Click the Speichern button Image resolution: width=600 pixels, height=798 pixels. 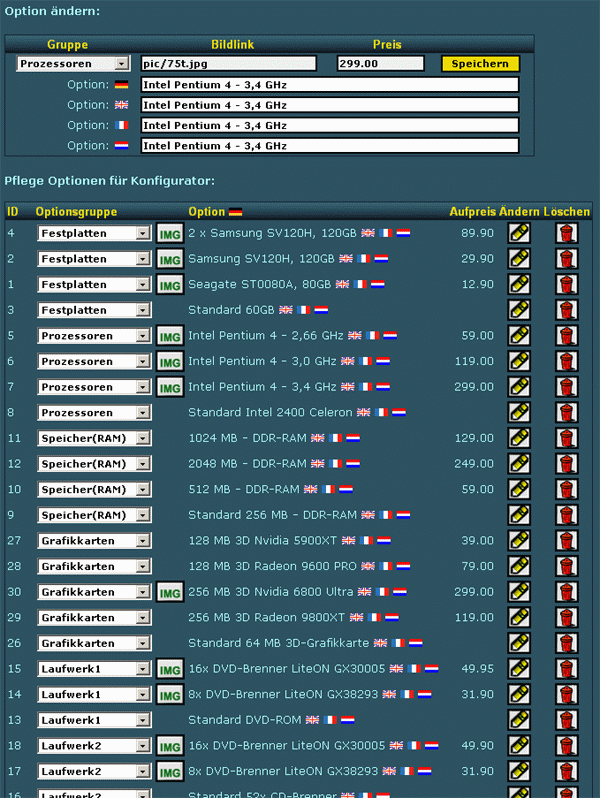(480, 64)
